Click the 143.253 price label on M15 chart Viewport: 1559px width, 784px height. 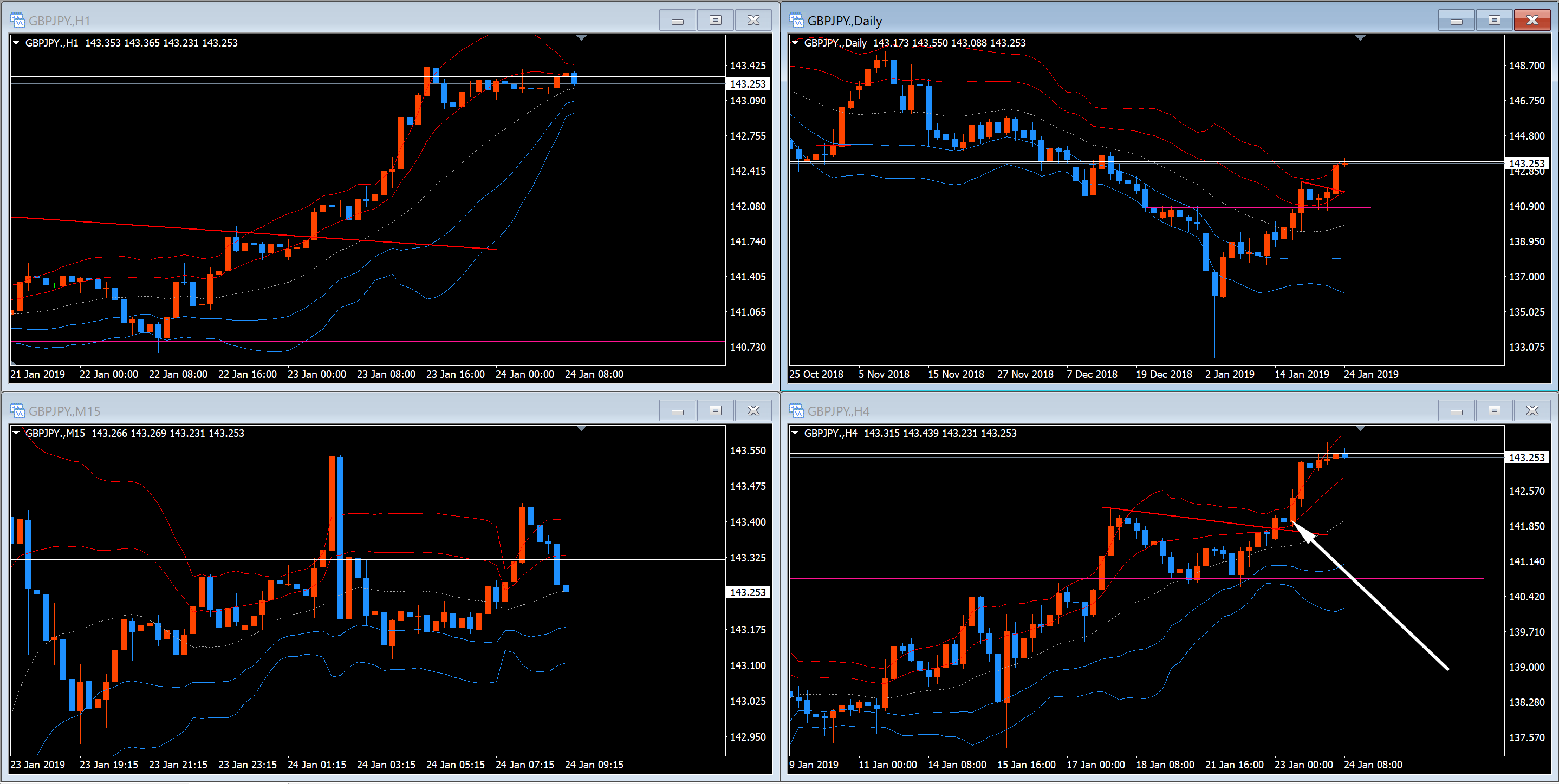pyautogui.click(x=748, y=592)
